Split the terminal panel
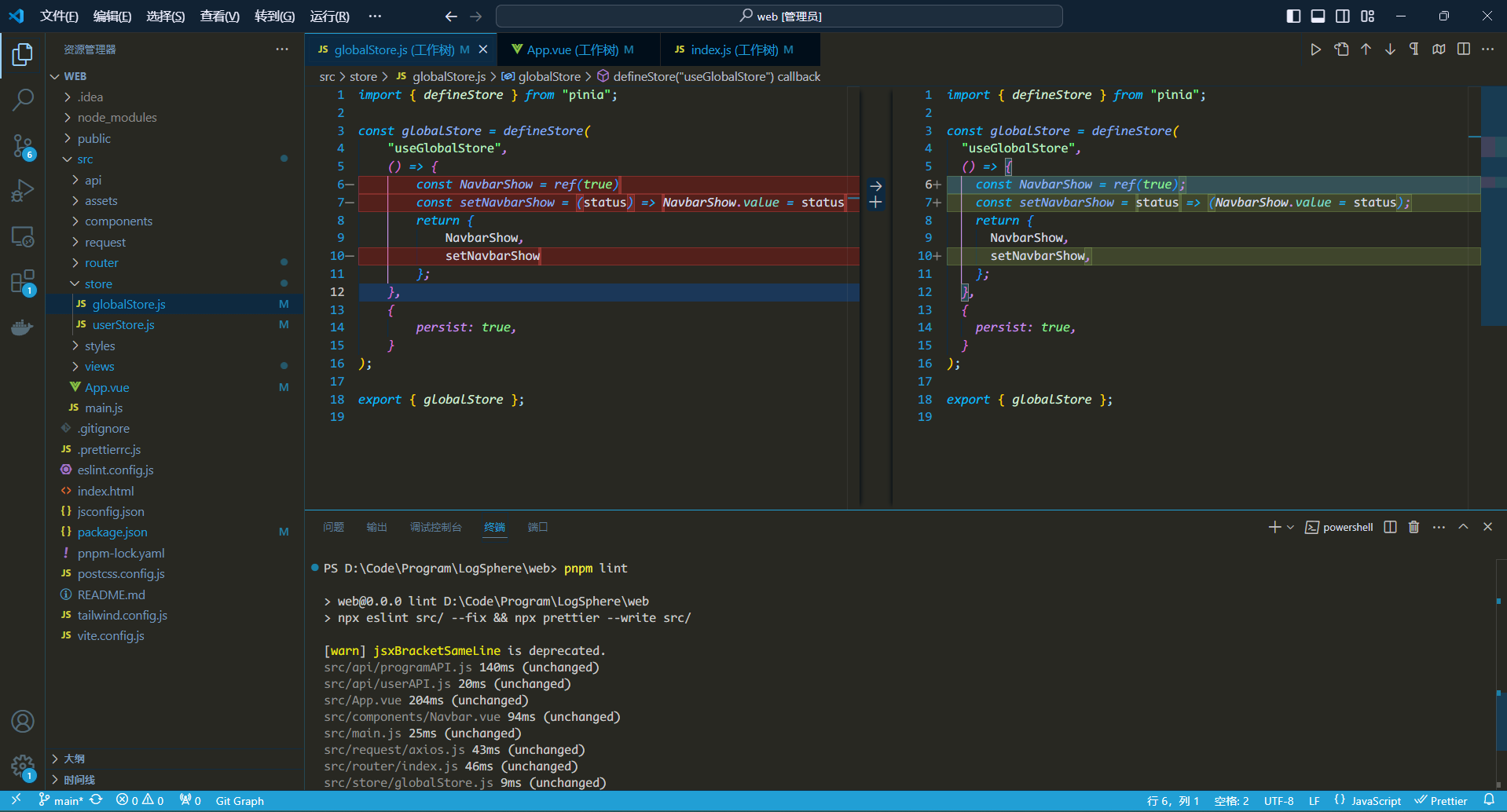This screenshot has width=1507, height=812. (1390, 527)
